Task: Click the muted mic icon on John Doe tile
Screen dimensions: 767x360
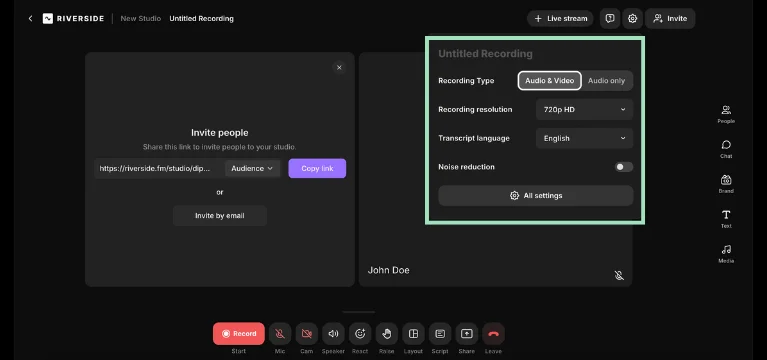Action: click(619, 275)
